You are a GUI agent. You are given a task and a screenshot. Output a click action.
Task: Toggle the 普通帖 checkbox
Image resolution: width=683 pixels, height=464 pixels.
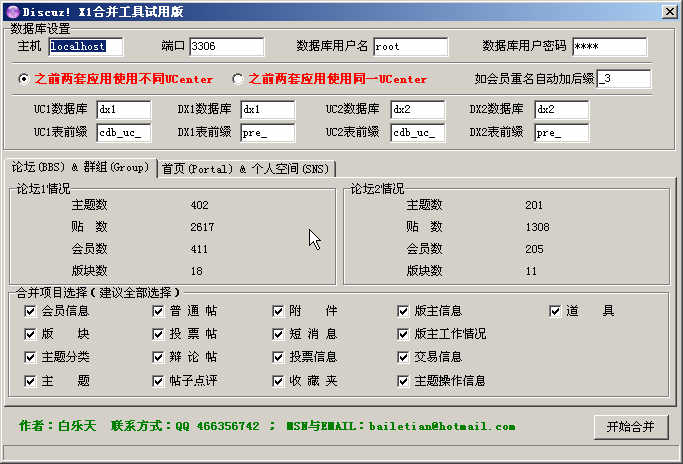coord(158,311)
